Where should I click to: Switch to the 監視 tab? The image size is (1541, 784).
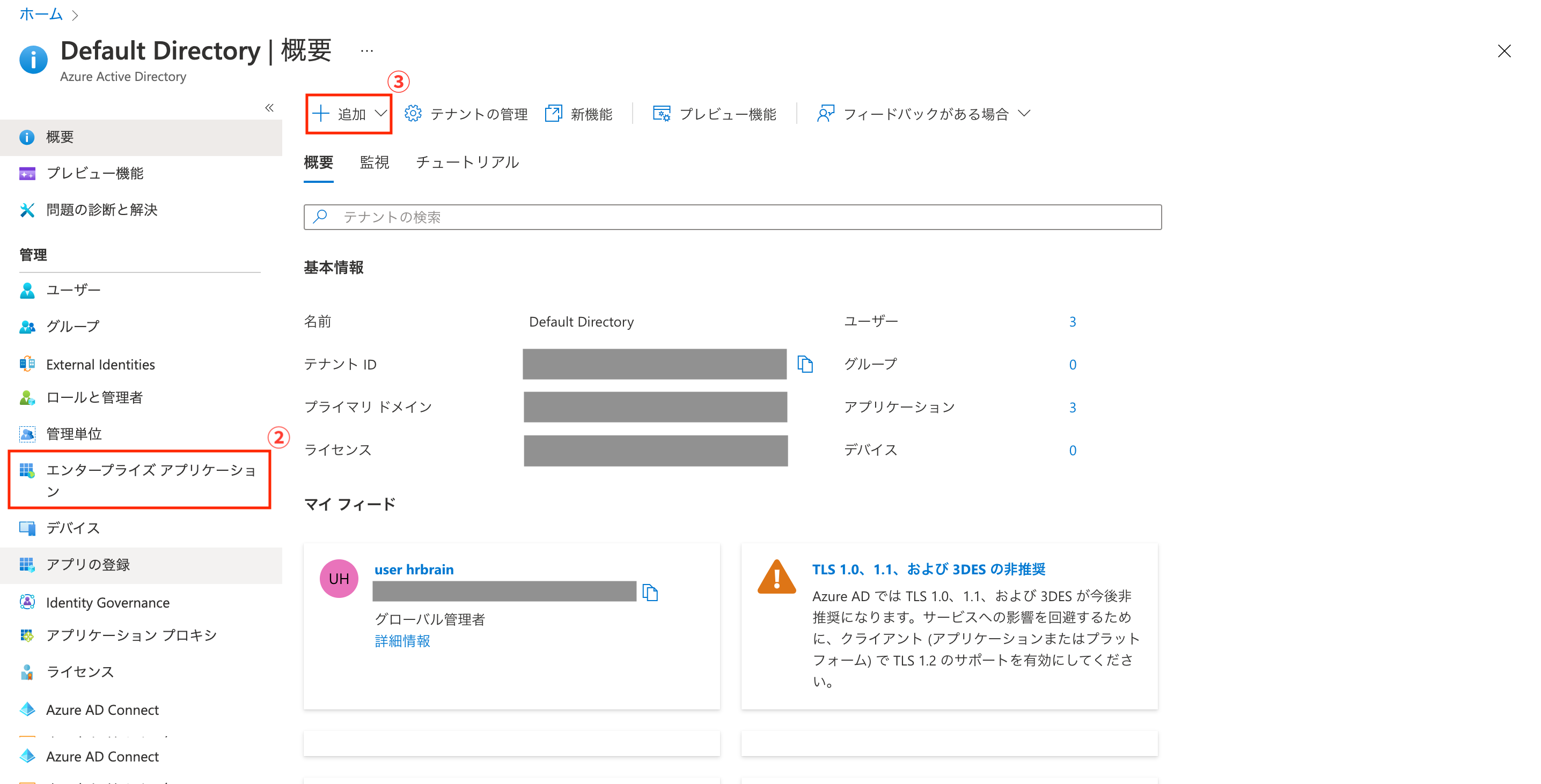coord(375,162)
